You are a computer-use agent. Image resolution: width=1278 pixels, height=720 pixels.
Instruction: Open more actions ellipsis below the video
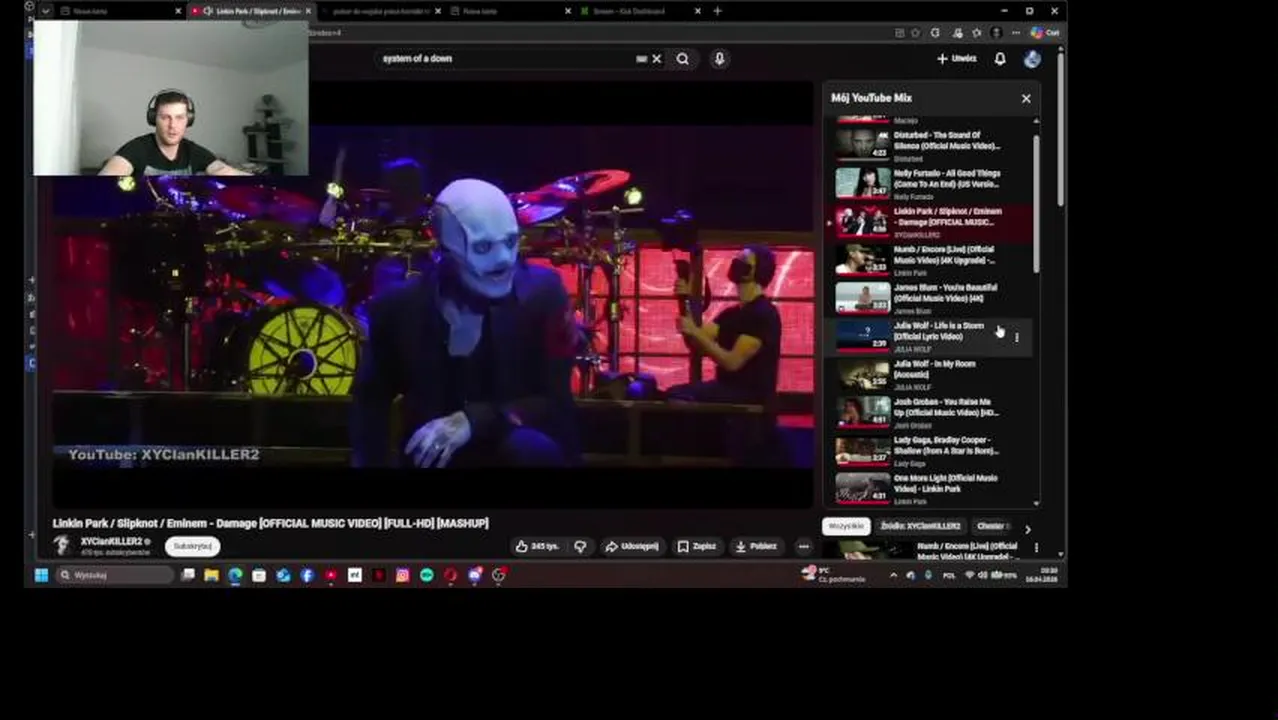point(803,546)
